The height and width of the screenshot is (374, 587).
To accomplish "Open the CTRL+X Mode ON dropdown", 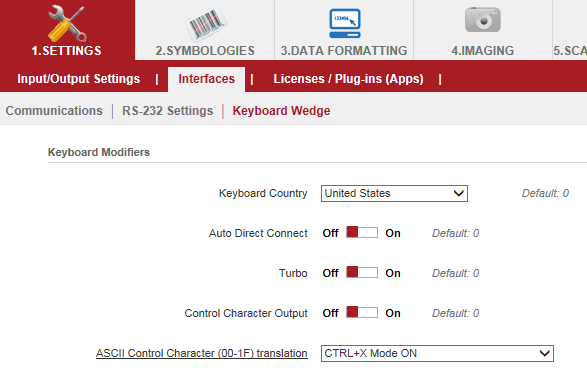I will (x=437, y=353).
